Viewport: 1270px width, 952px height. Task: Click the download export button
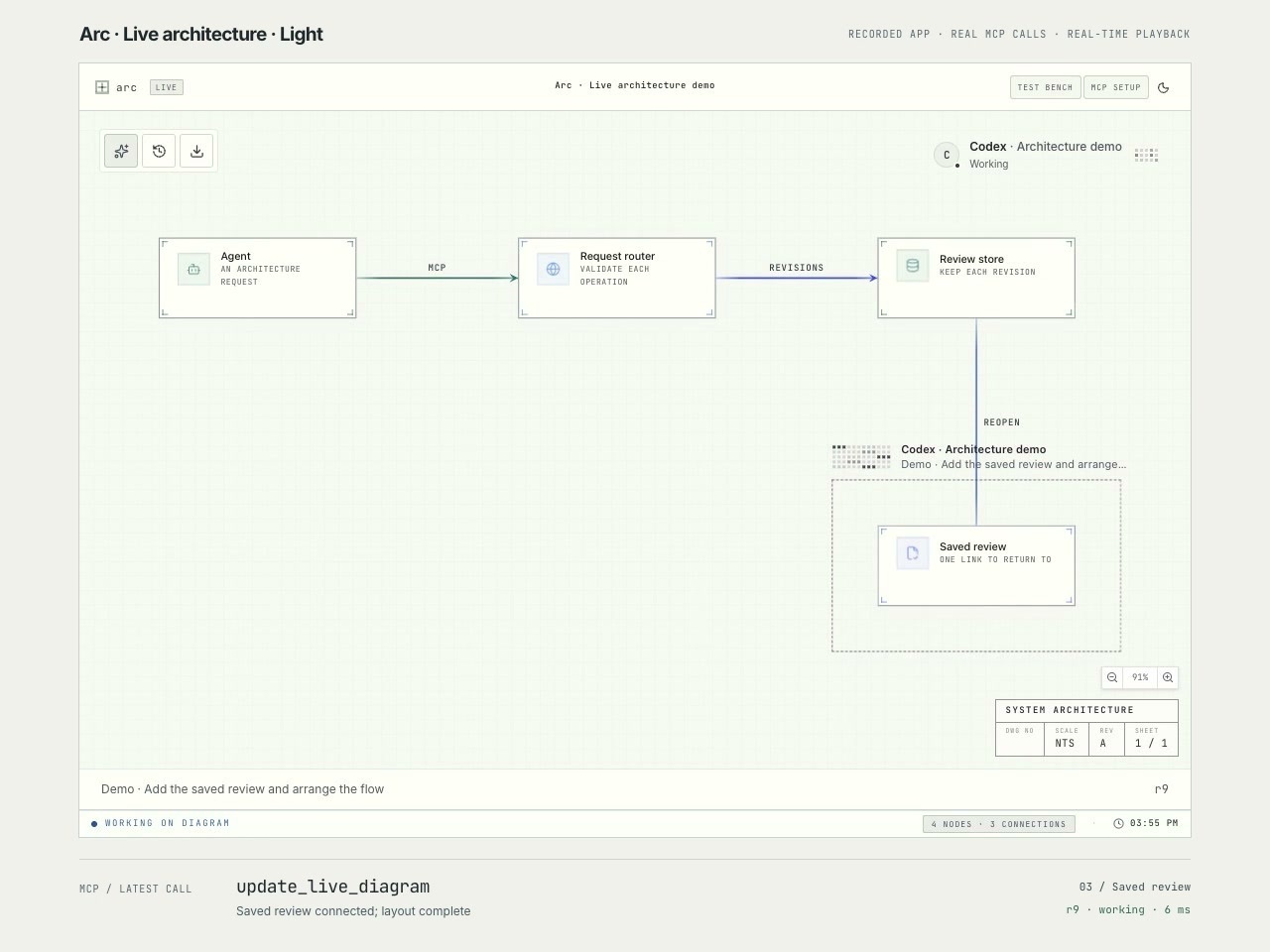196,151
